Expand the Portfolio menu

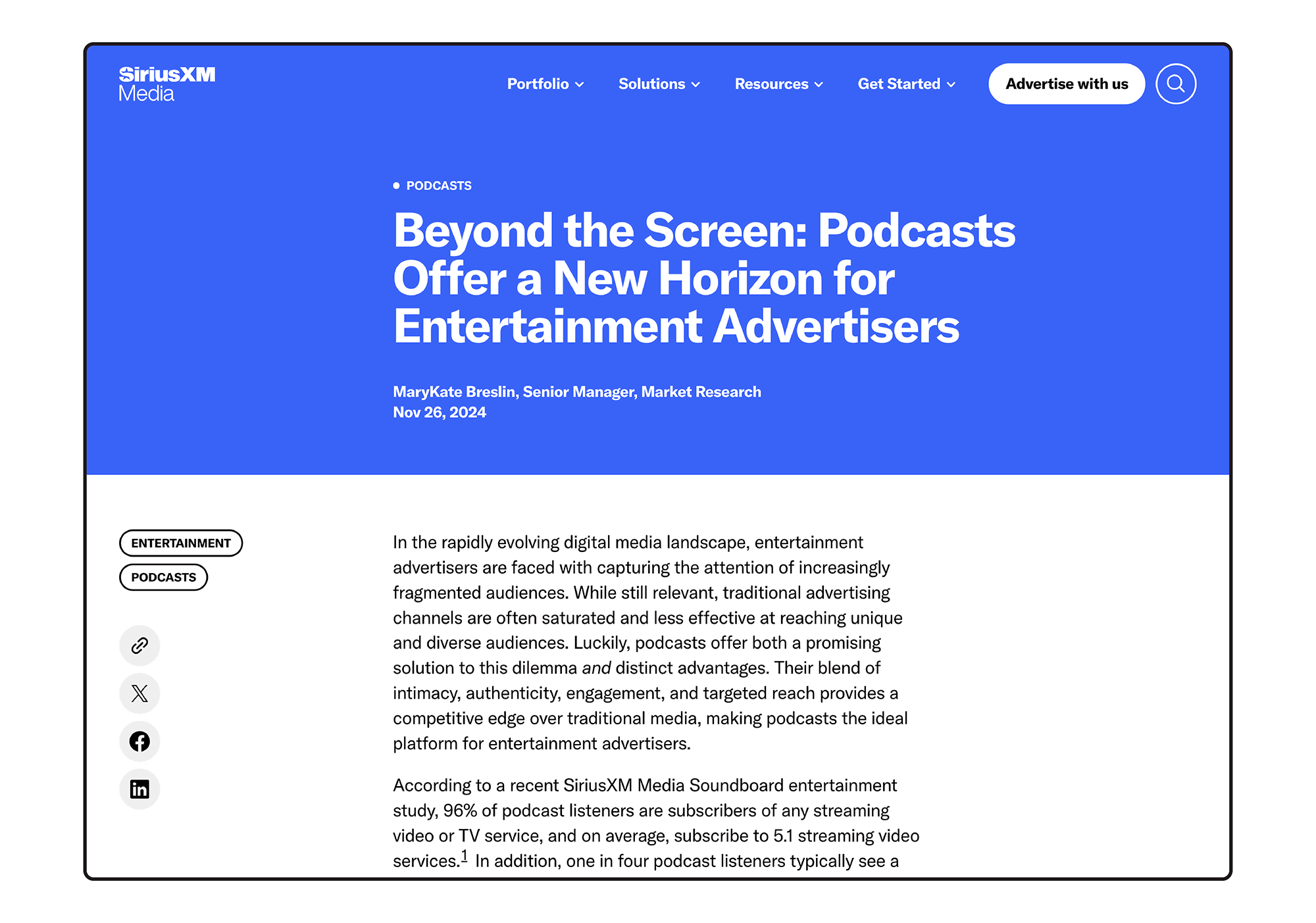click(x=545, y=84)
